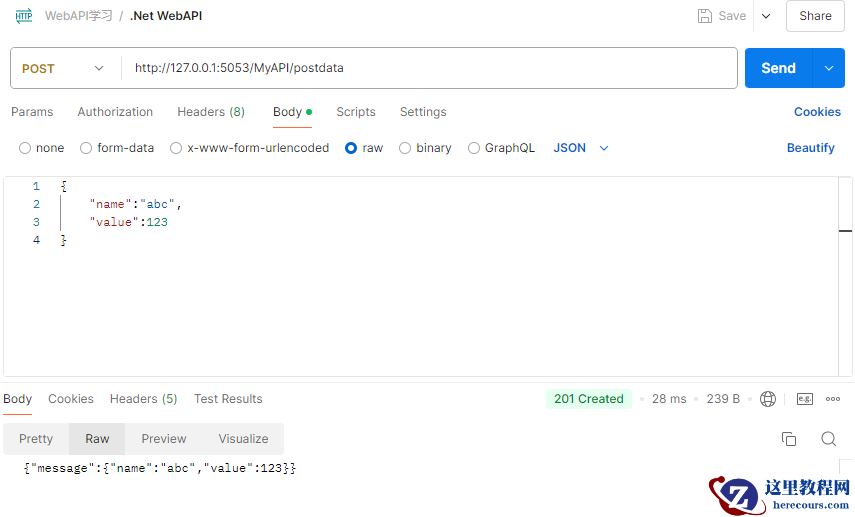
Task: Search the response with magnifier icon
Action: point(828,439)
